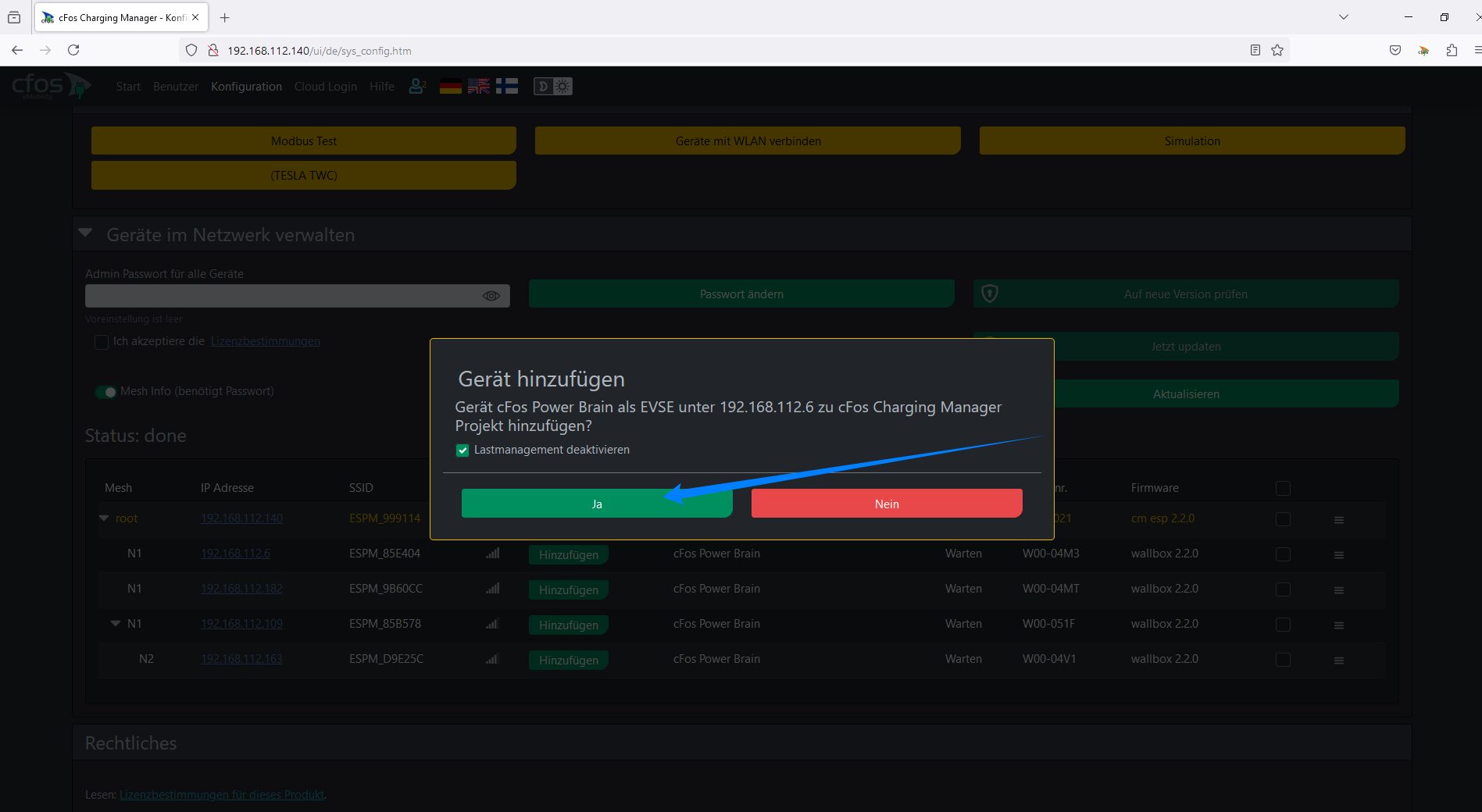This screenshot has width=1482, height=812.
Task: Decline with the red Nein button
Action: [887, 504]
